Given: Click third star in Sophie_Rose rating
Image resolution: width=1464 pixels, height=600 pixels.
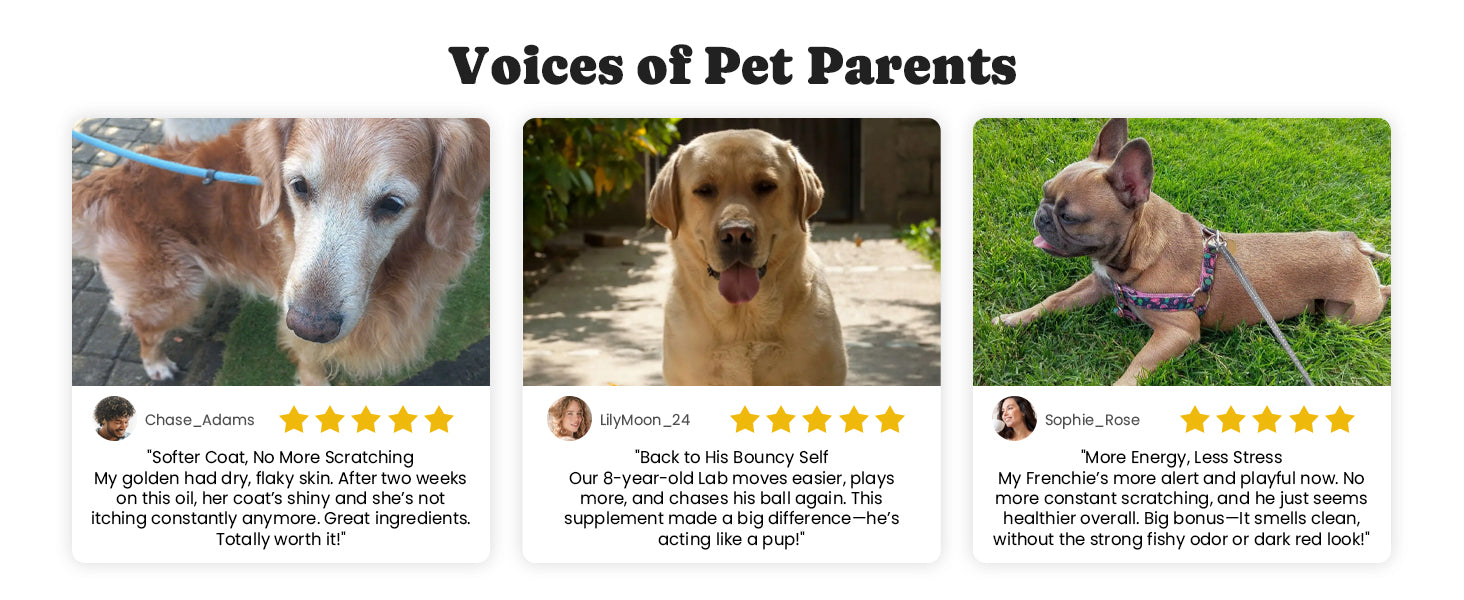Looking at the screenshot, I should 1267,419.
